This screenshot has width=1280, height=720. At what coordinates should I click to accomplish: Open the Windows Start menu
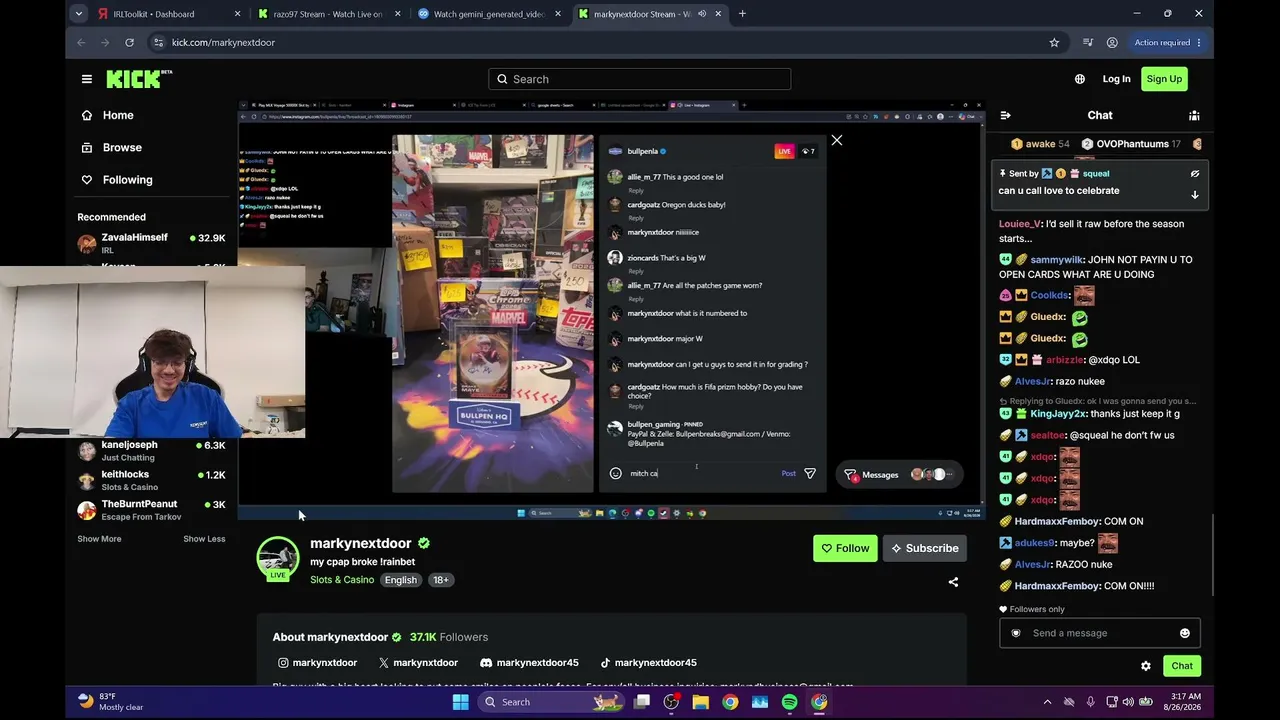click(x=461, y=702)
